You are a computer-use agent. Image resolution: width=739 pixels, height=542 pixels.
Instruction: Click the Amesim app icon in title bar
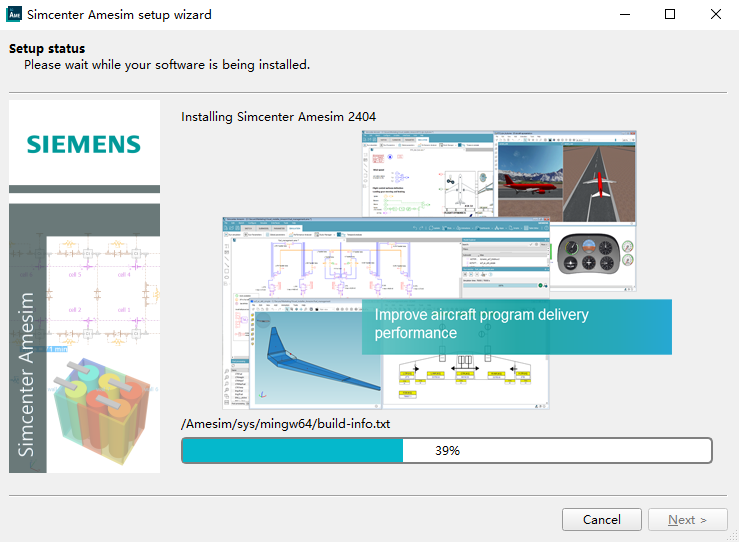tap(14, 15)
